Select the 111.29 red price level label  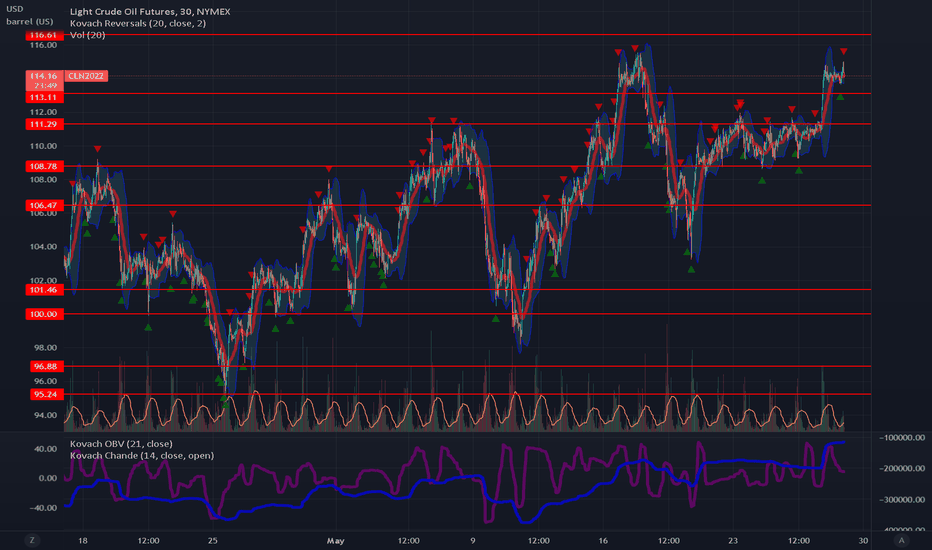[x=45, y=124]
